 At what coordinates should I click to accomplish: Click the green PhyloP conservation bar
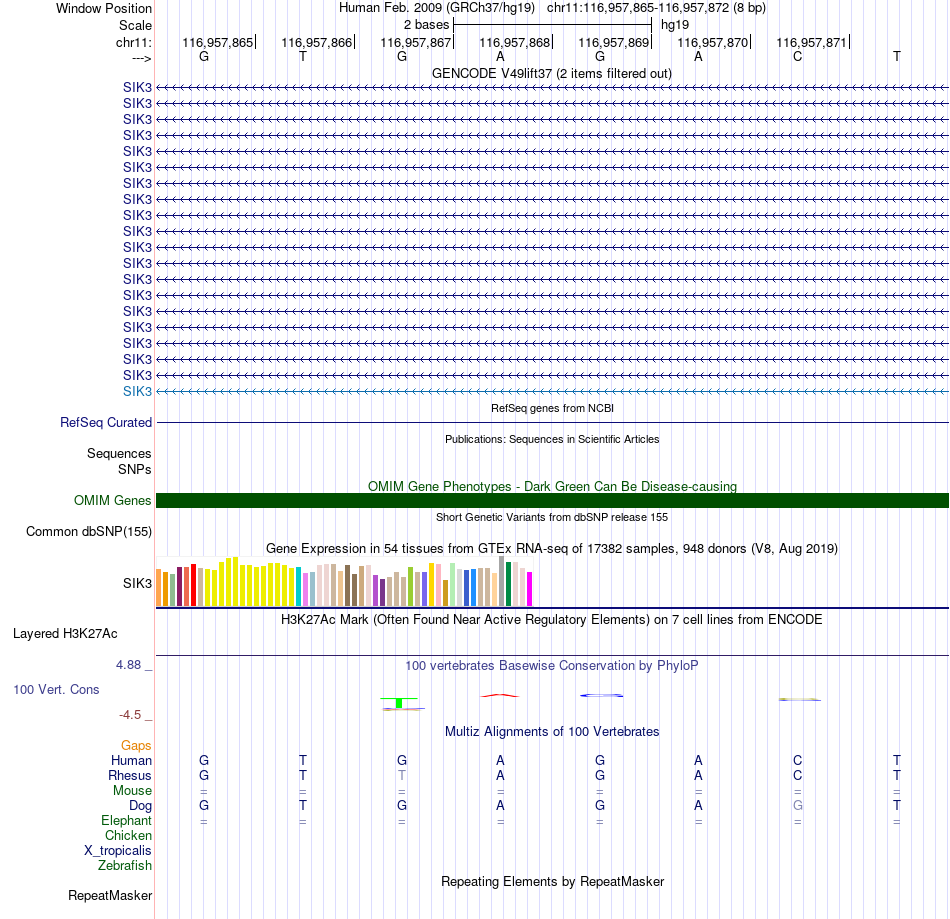click(399, 703)
